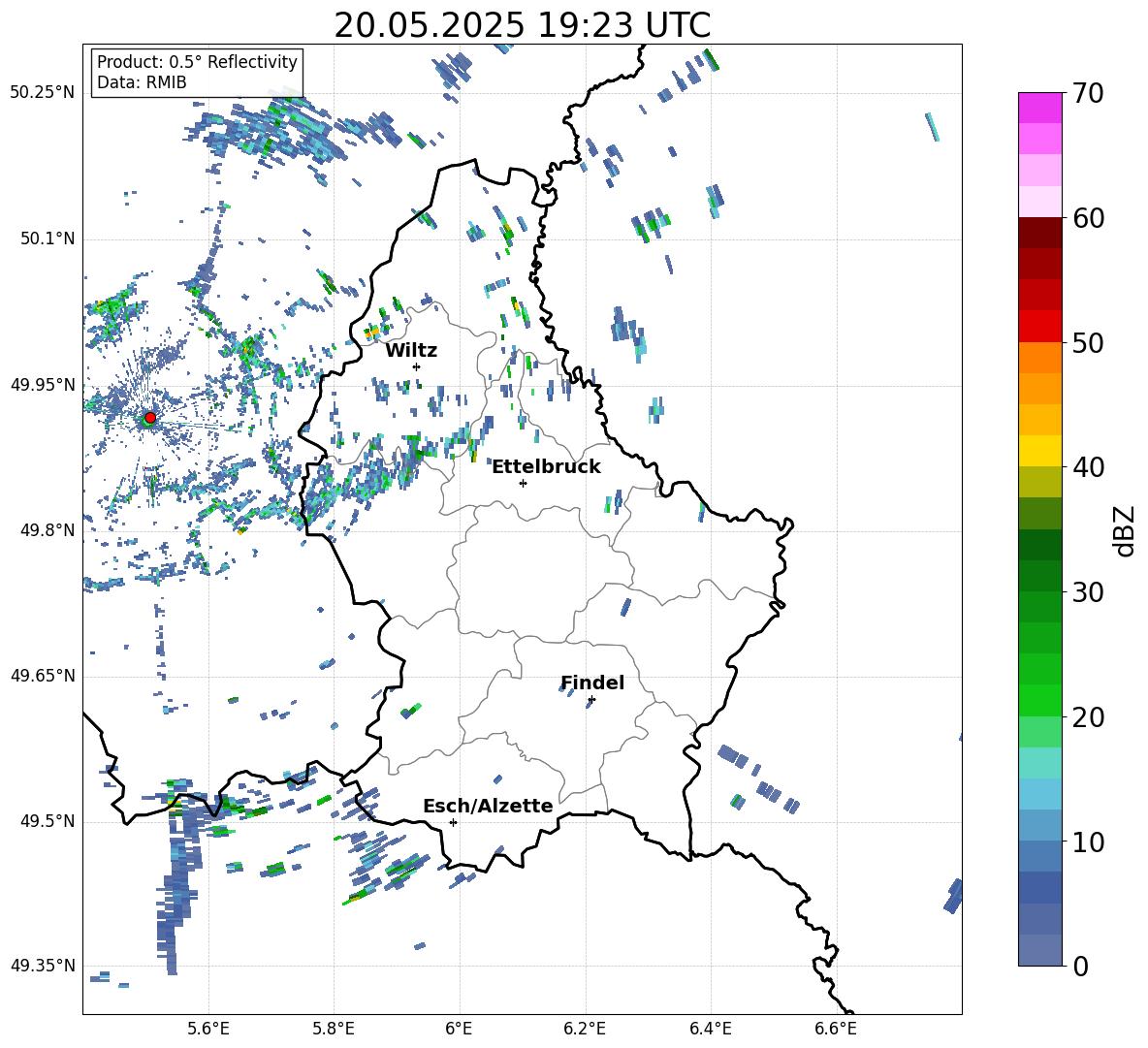1148x1048 pixels.
Task: Click the 6.2°E longitude label
Action: click(585, 1029)
